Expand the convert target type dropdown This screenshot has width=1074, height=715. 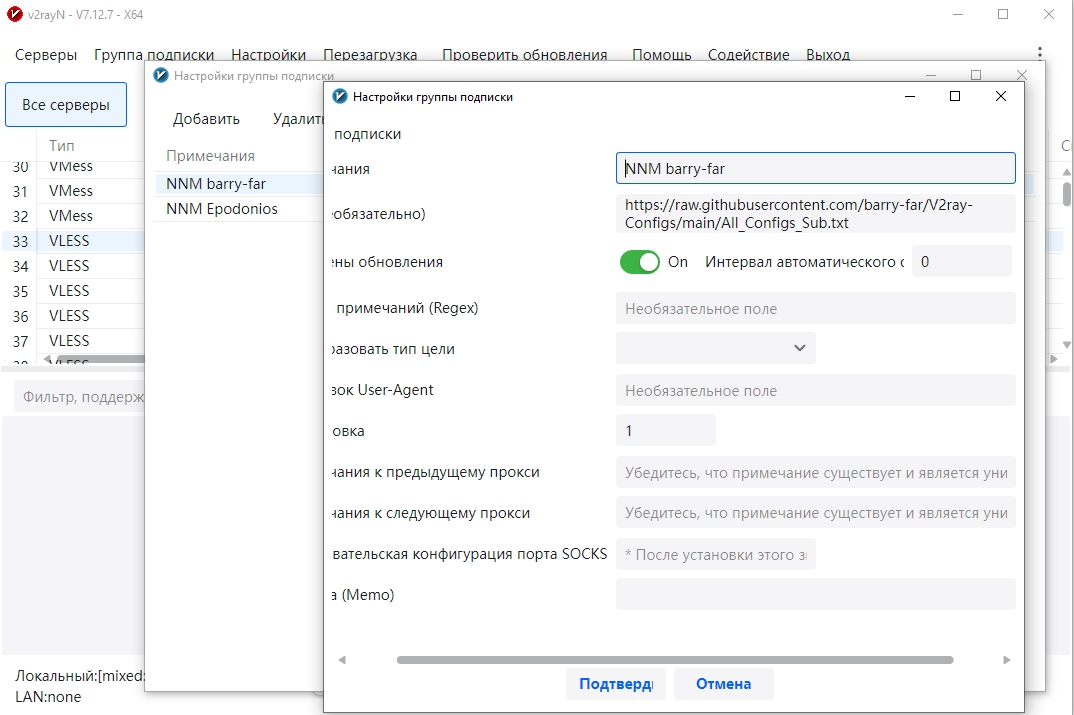click(716, 348)
